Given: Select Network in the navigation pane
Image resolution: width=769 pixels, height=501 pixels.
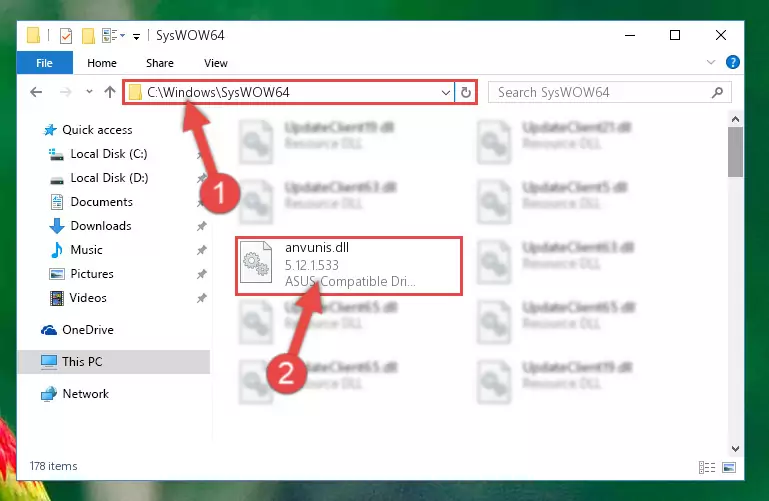Looking at the screenshot, I should tap(85, 394).
